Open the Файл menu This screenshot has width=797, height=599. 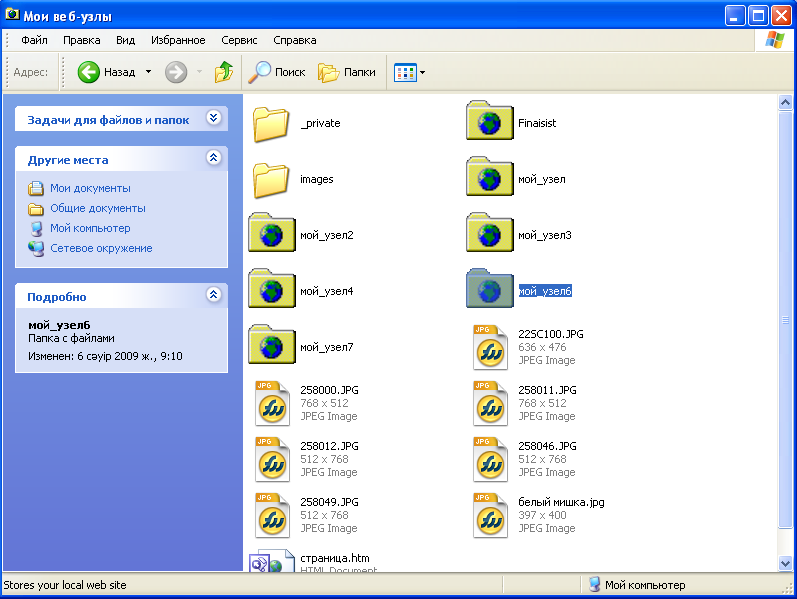coord(34,40)
